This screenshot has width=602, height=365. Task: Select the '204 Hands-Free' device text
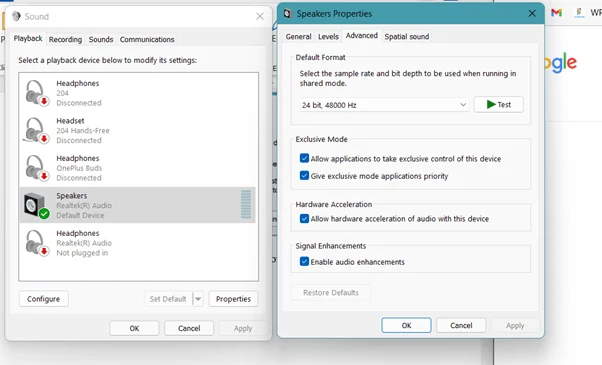(x=83, y=130)
